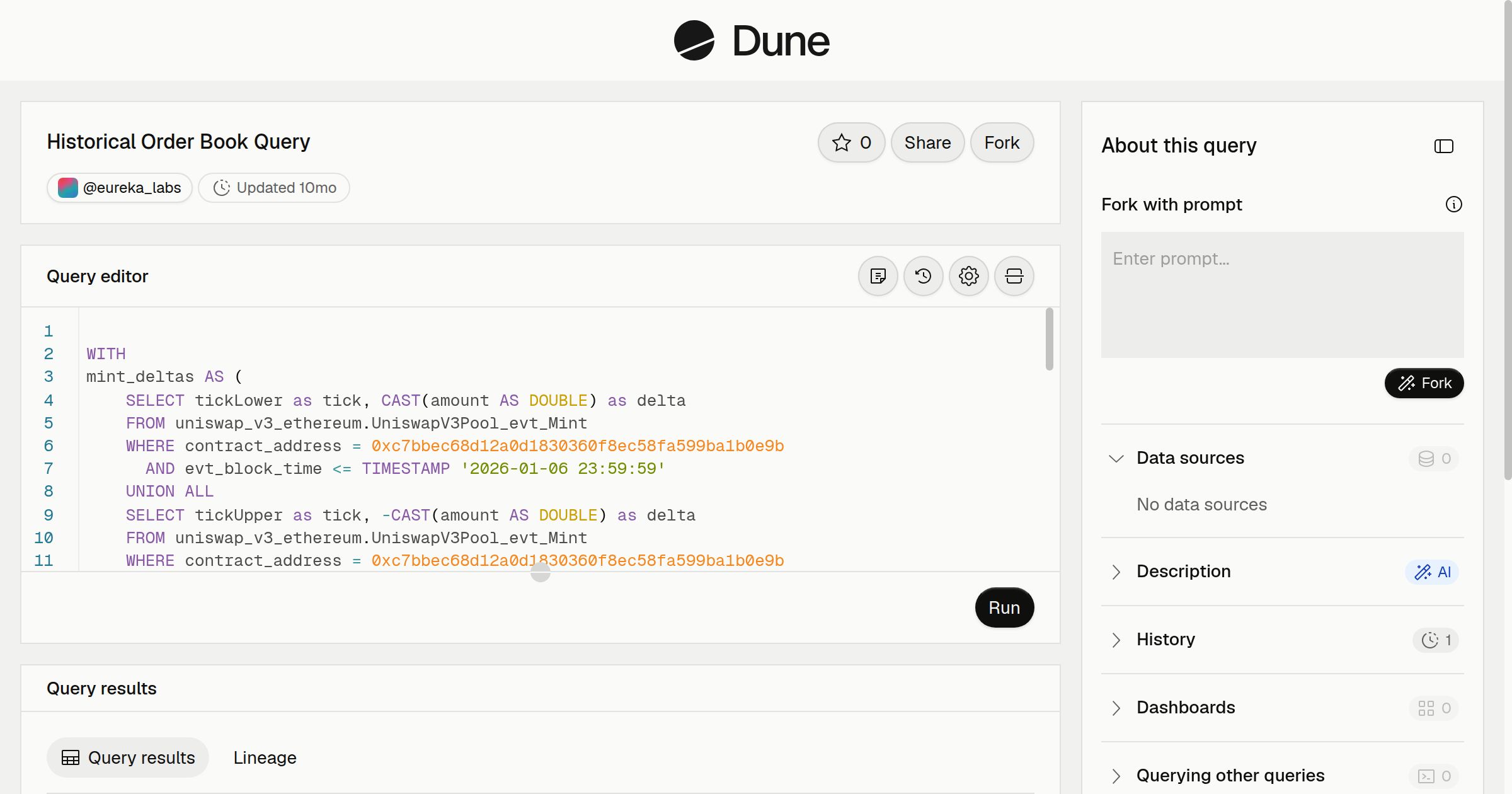Click the query editor vertical scrollbar

tap(1049, 339)
